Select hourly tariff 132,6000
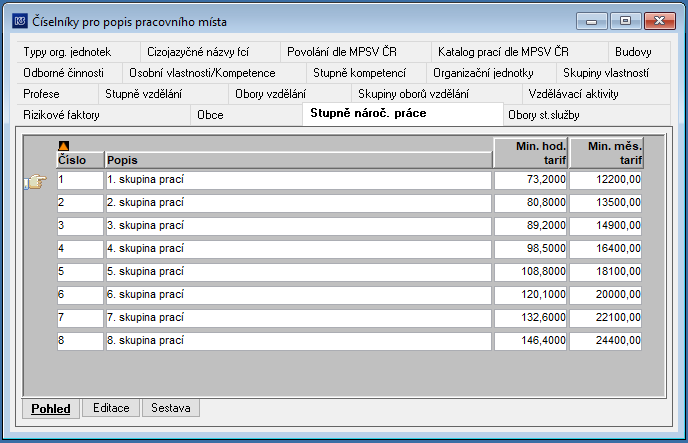Screen dimensions: 688x443 tap(531, 318)
